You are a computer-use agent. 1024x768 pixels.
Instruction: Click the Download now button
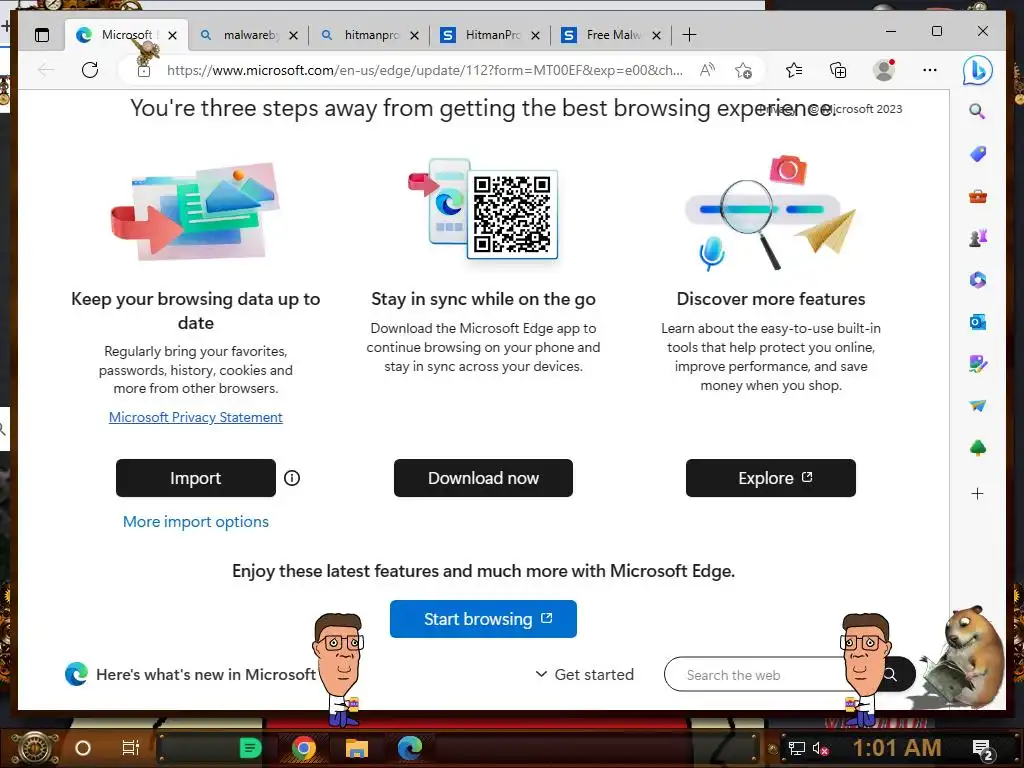[x=483, y=478]
